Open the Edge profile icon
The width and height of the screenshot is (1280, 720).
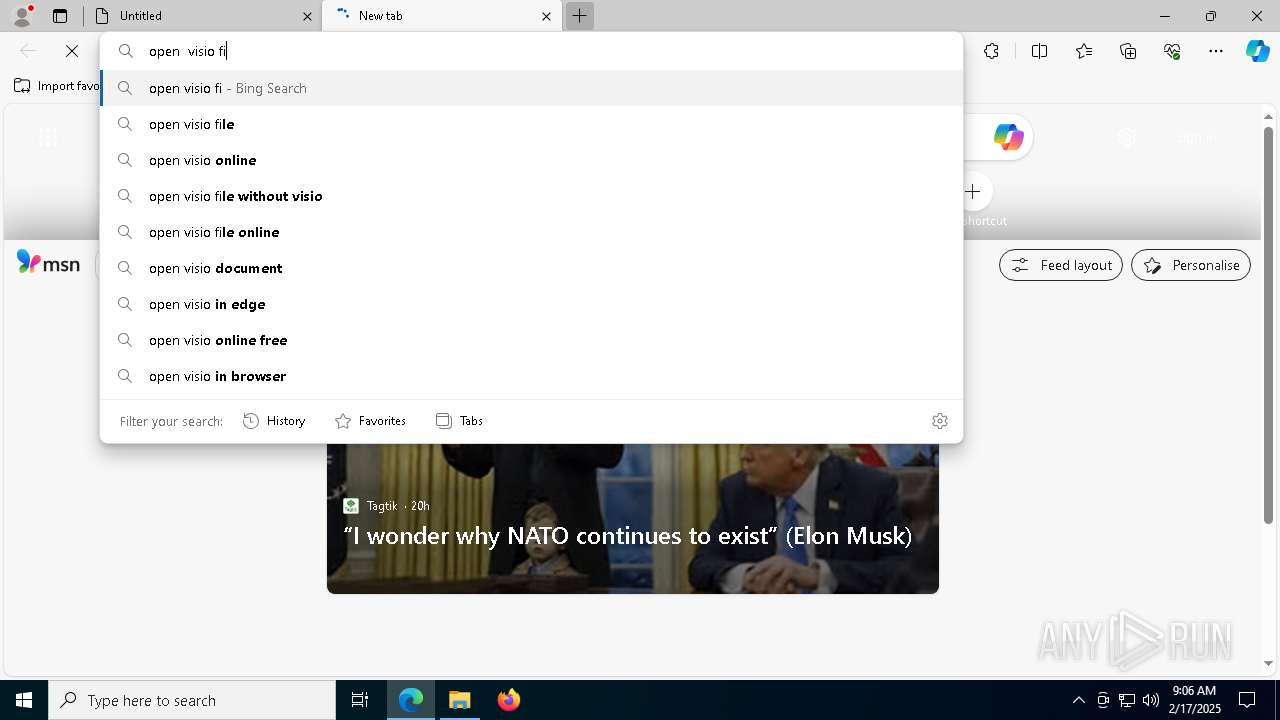point(22,16)
